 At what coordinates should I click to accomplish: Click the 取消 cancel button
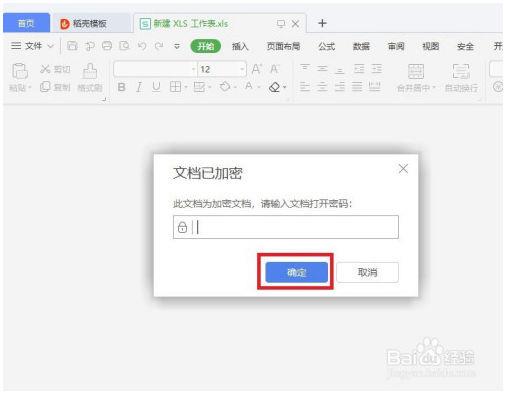pyautogui.click(x=367, y=272)
